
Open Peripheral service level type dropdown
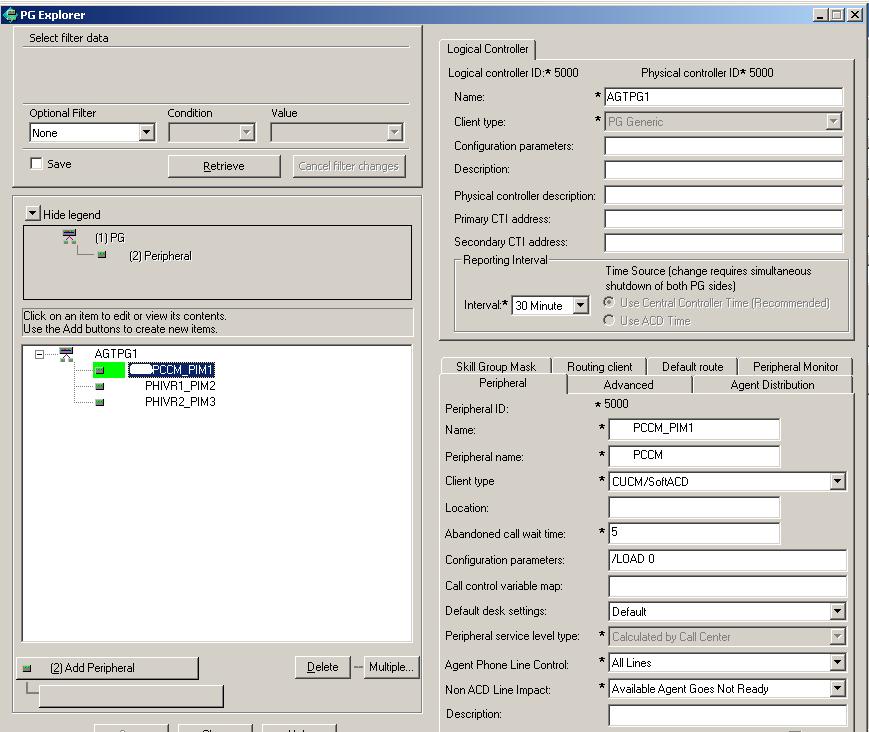[837, 636]
